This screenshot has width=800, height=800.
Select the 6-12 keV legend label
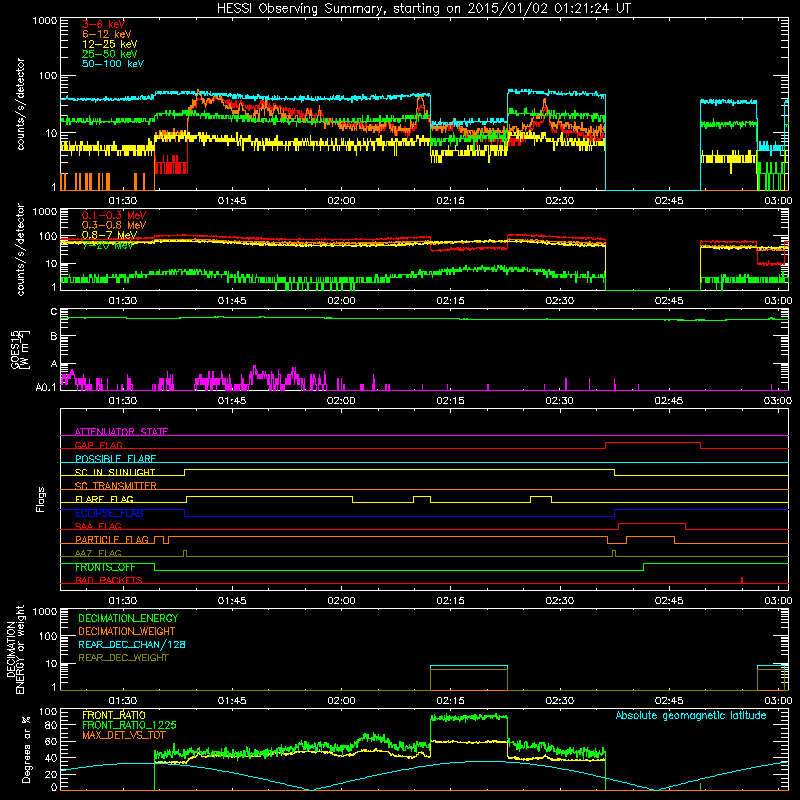[107, 34]
